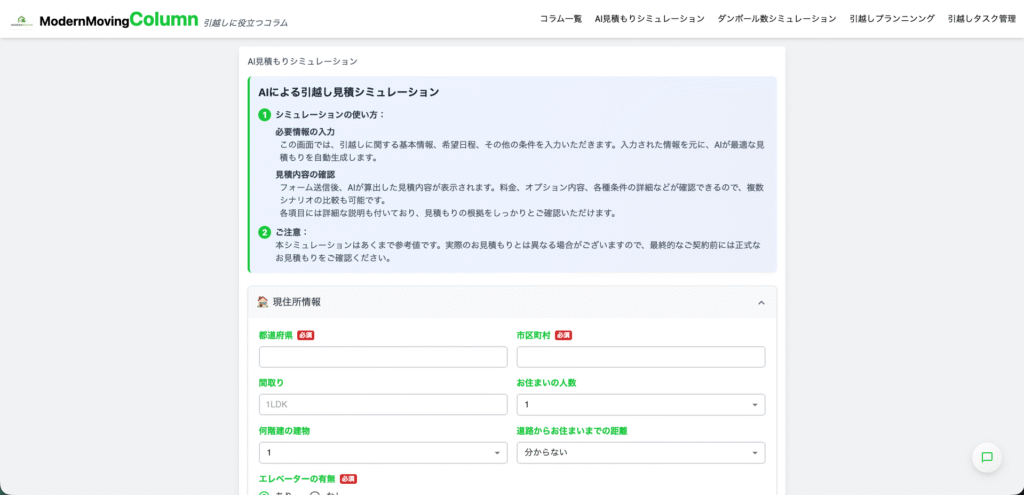The image size is (1024, 495).
Task: Go to コラム一覧 in the top navigation
Action: coord(560,19)
